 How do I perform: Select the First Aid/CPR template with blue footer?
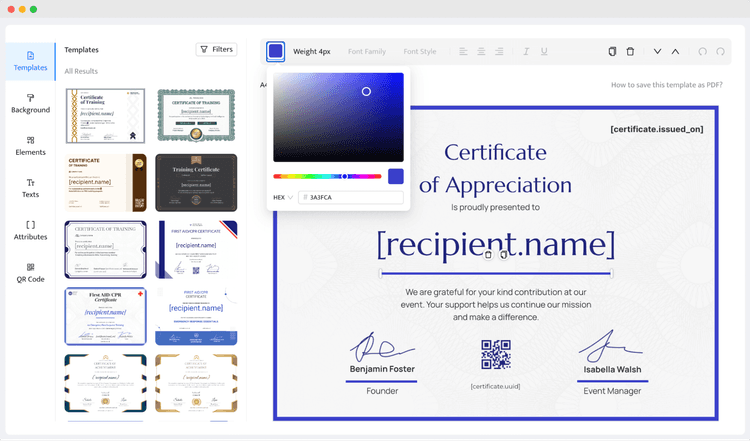pos(196,316)
